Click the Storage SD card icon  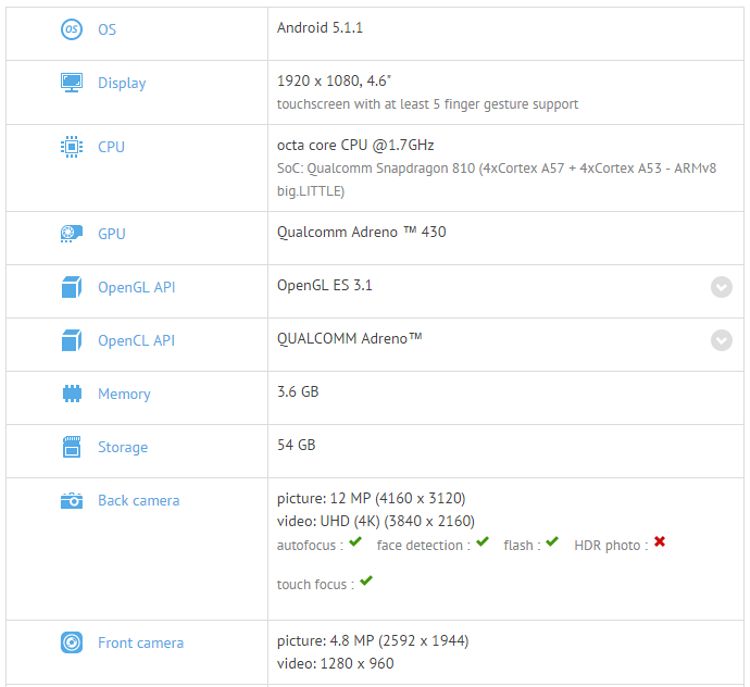pos(71,447)
